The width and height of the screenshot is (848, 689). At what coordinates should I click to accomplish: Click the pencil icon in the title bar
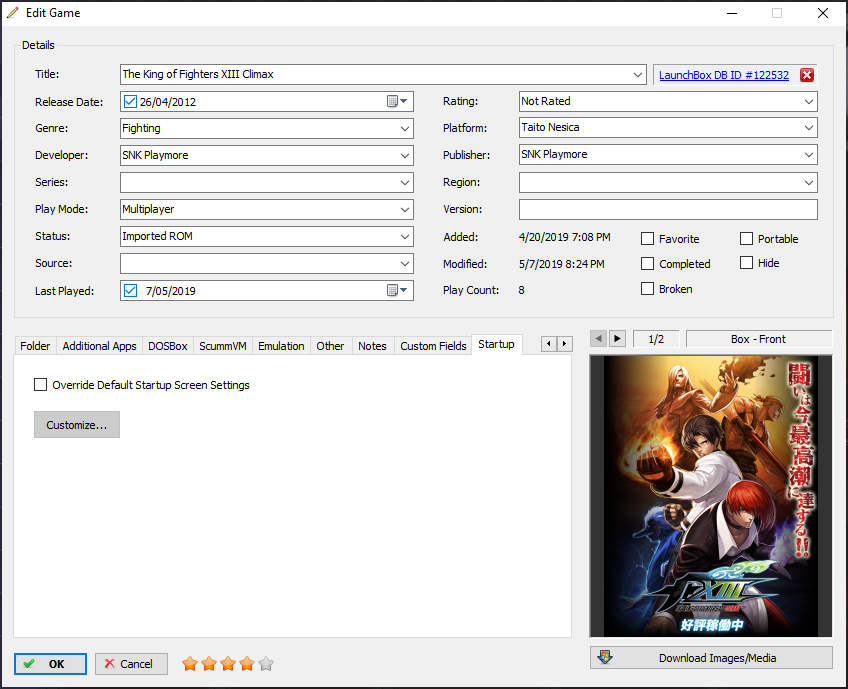point(12,12)
